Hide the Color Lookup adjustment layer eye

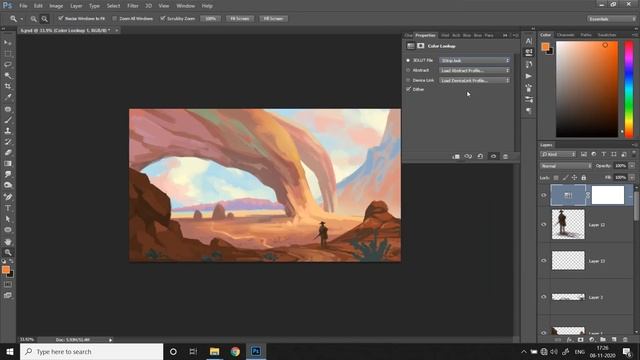(x=544, y=195)
